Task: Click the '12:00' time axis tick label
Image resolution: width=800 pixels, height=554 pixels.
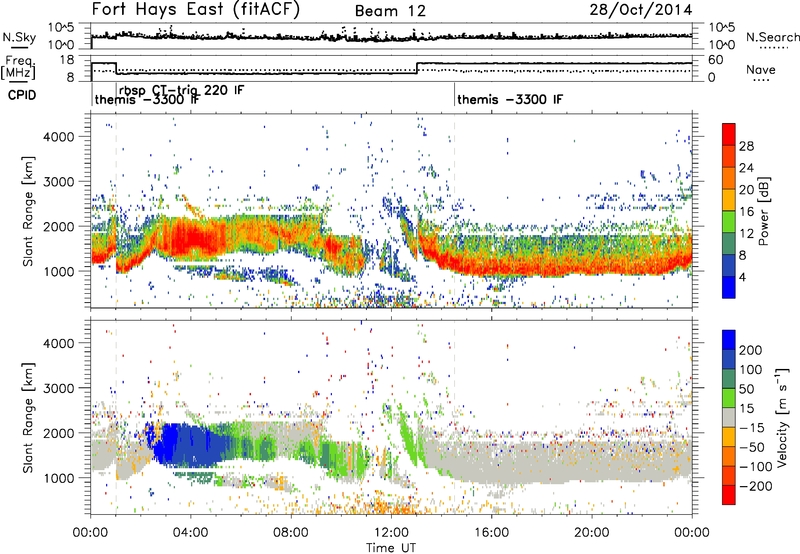Action: pyautogui.click(x=391, y=533)
